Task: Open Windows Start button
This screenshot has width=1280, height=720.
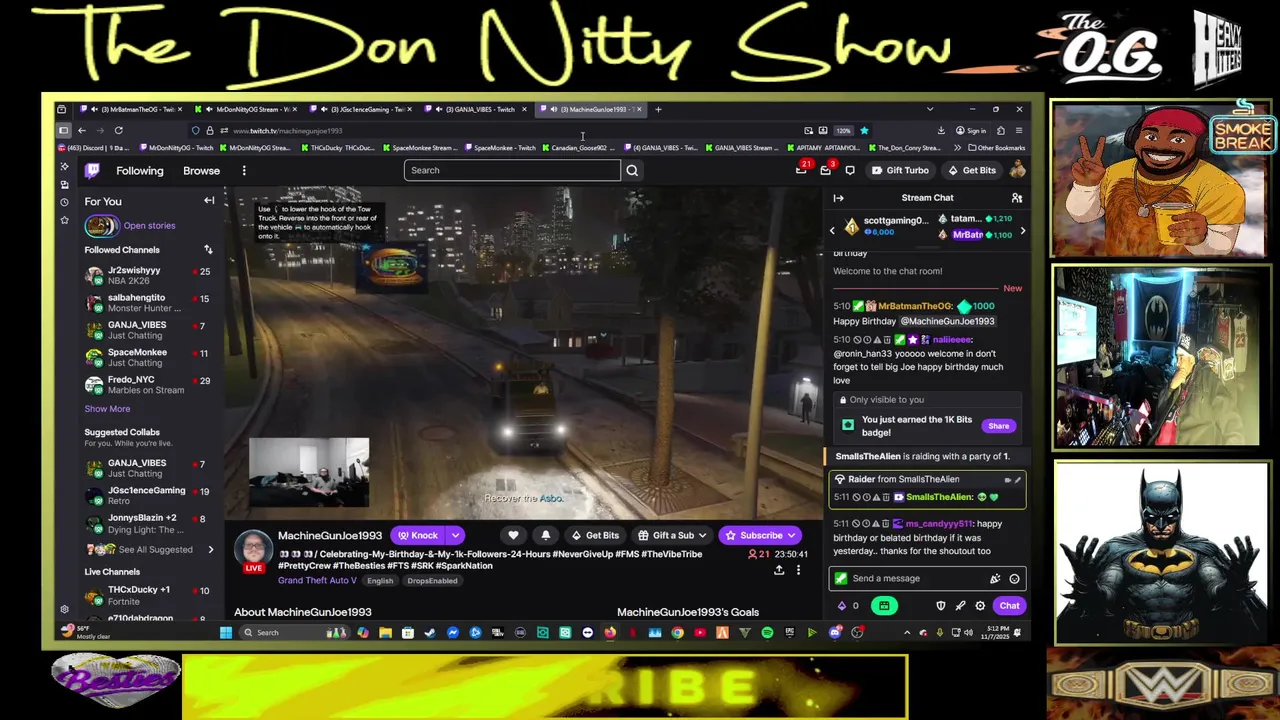Action: pyautogui.click(x=226, y=632)
